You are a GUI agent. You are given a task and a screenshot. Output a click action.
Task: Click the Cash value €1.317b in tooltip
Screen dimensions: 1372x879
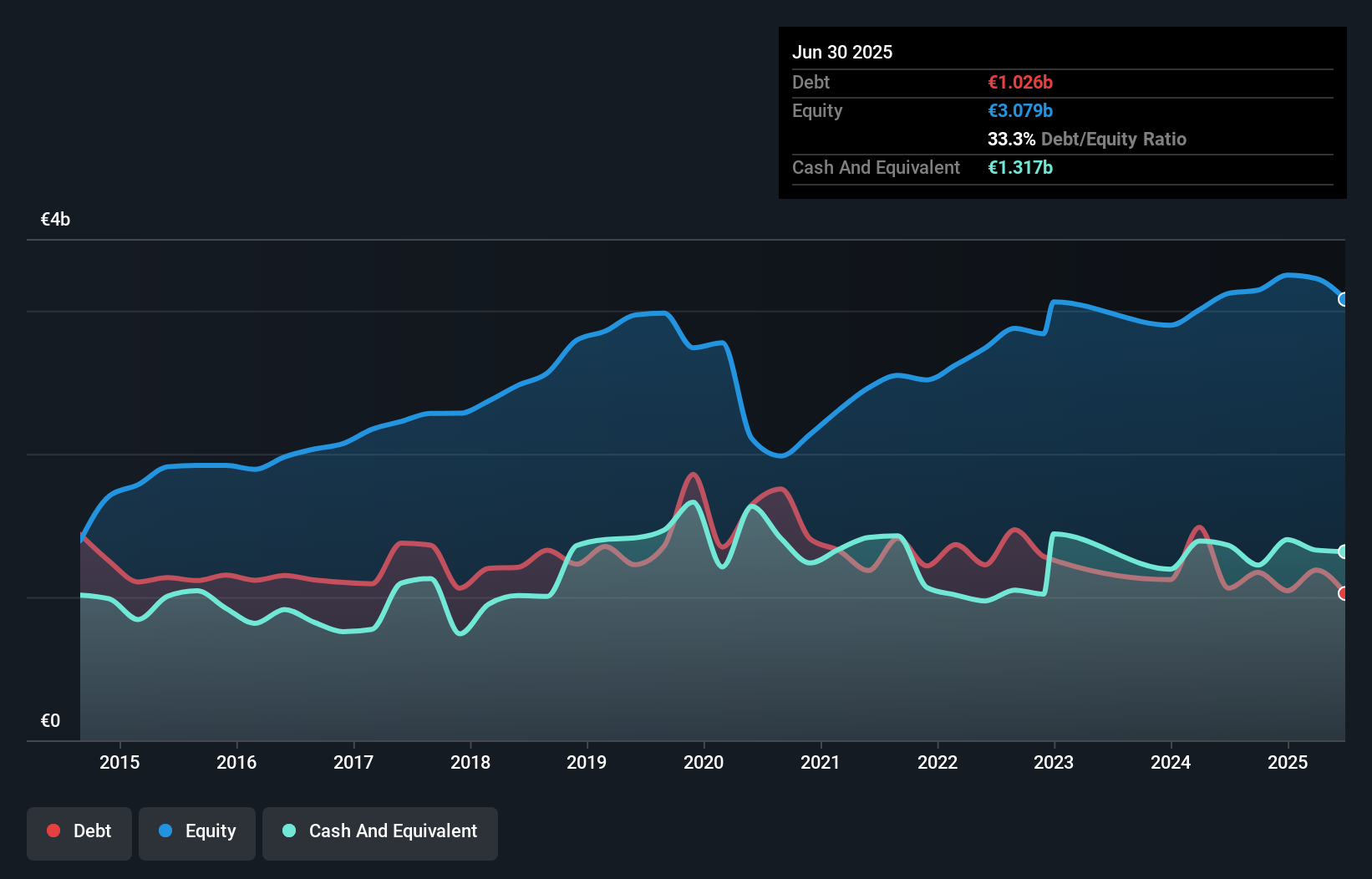coord(1020,167)
